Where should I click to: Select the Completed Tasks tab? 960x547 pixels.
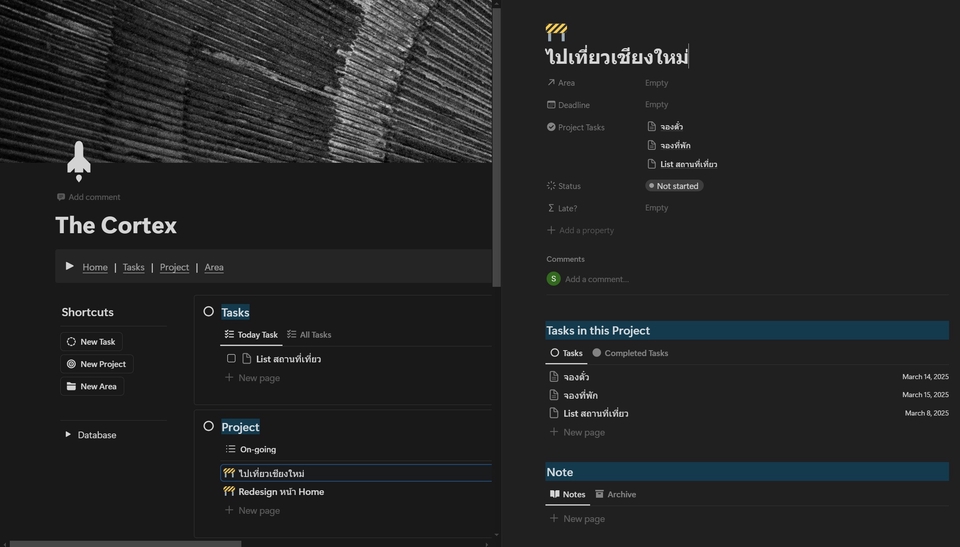(x=630, y=353)
